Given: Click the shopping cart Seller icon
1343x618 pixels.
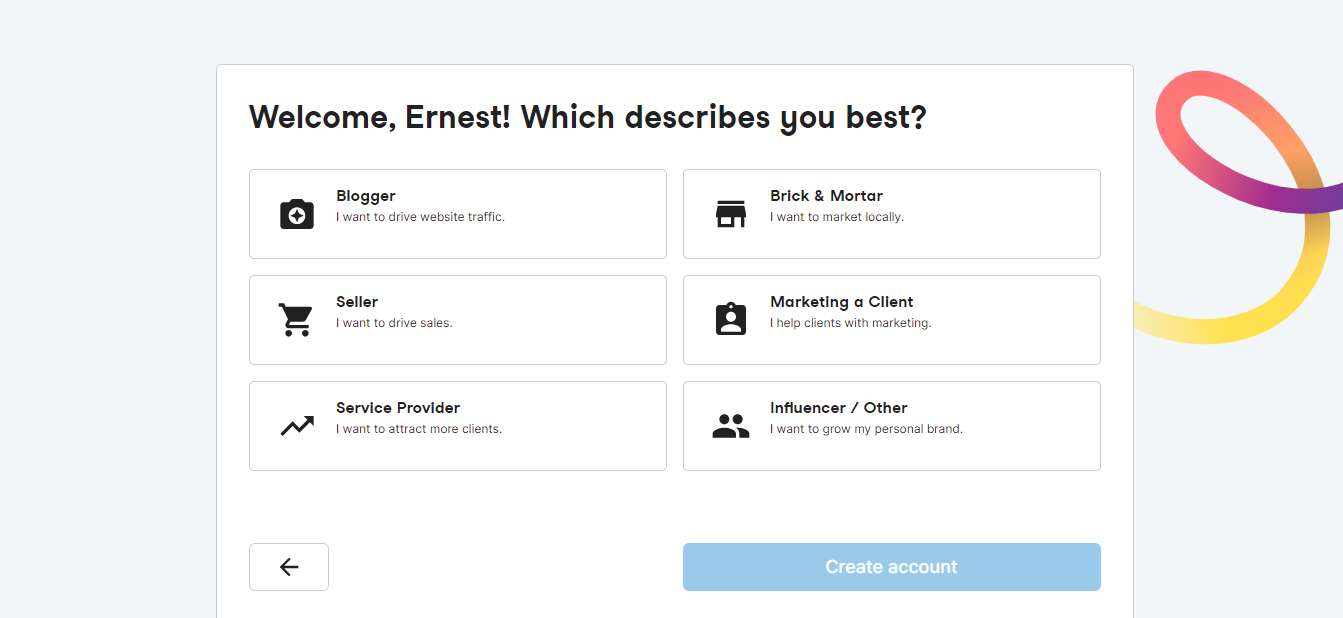Looking at the screenshot, I should (296, 320).
